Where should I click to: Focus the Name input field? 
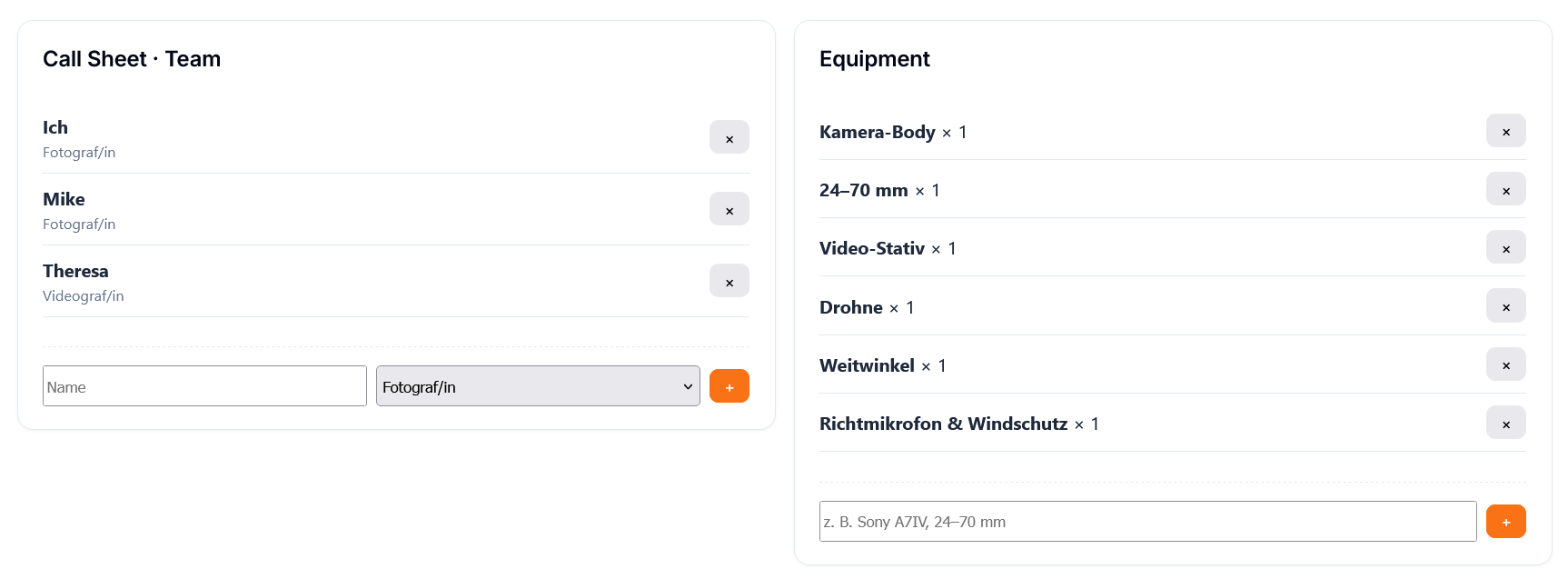204,386
